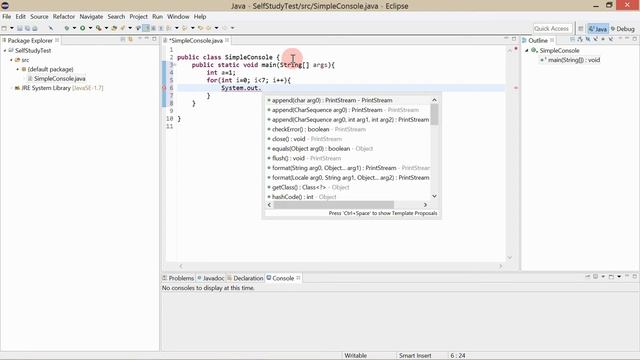Open the External Tools dropdown arrow

click(x=106, y=28)
